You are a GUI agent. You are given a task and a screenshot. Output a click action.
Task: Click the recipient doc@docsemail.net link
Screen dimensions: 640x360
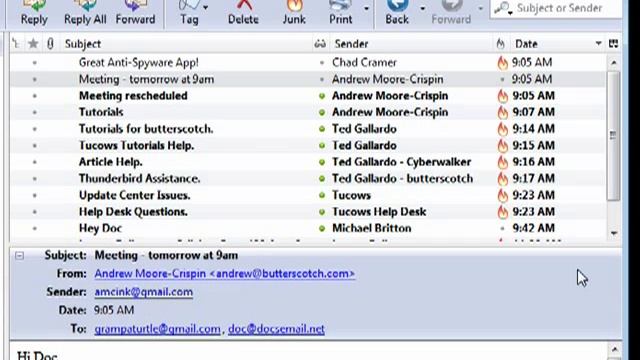(x=276, y=329)
